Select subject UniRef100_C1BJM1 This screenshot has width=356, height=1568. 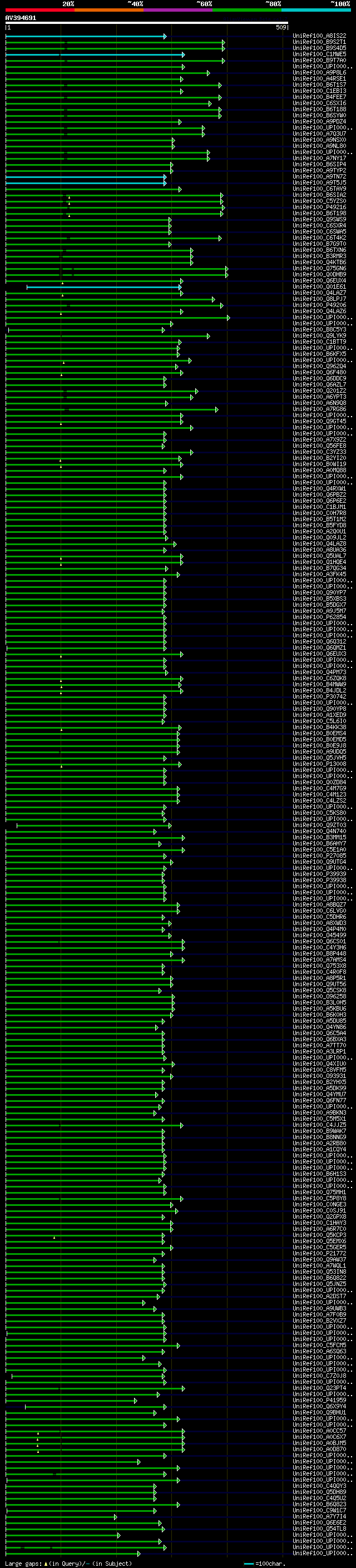(319, 506)
